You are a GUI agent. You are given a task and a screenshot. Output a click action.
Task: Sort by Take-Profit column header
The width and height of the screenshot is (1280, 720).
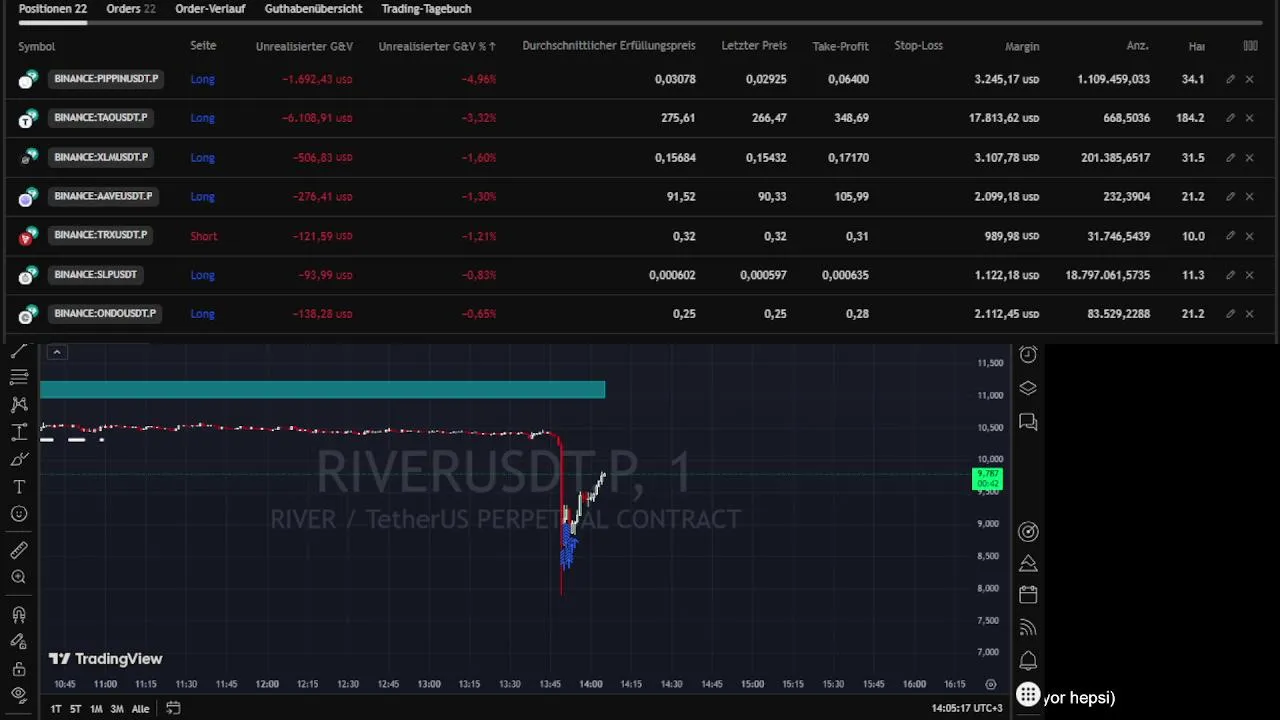pos(840,46)
